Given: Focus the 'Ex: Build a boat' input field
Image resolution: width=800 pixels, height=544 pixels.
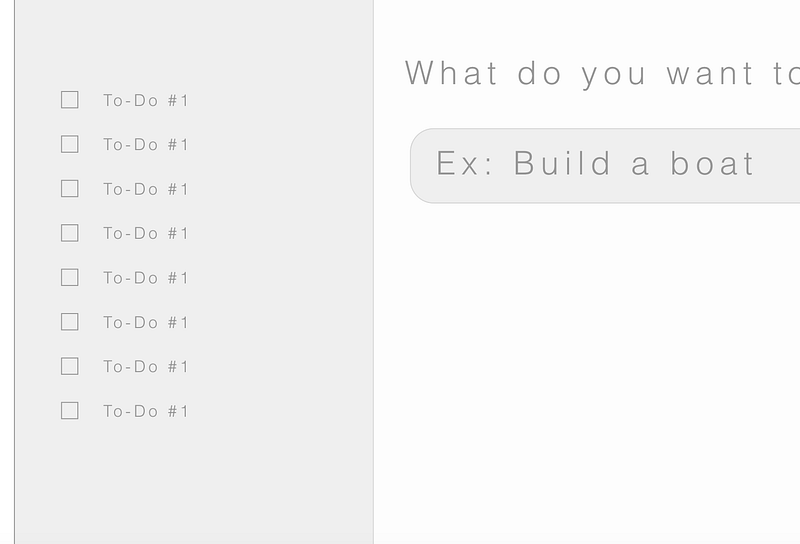Looking at the screenshot, I should [605, 166].
